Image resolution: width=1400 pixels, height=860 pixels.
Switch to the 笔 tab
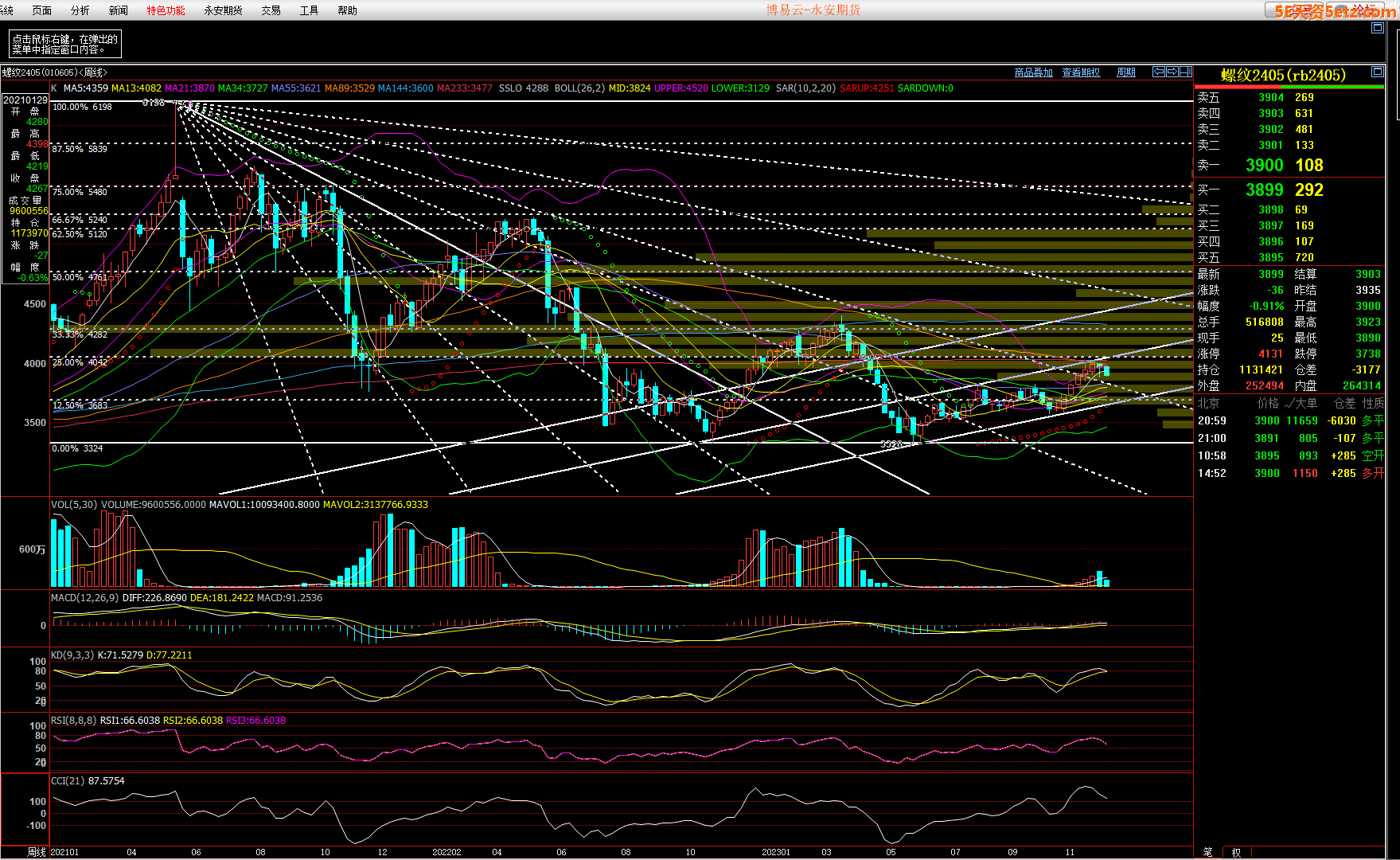tap(1207, 852)
